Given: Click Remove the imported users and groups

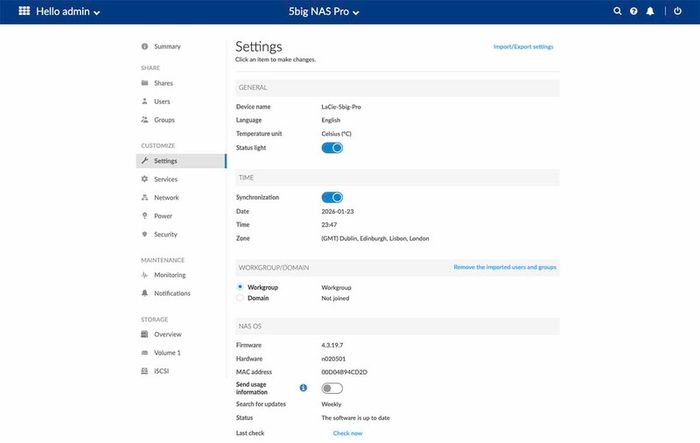Looking at the screenshot, I should pos(505,267).
